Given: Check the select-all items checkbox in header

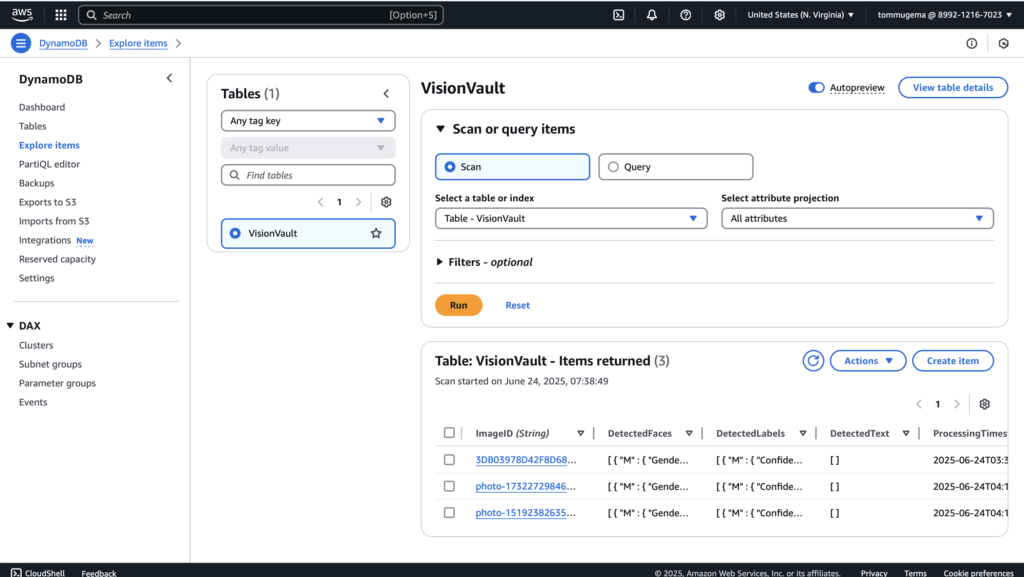Looking at the screenshot, I should click(449, 433).
